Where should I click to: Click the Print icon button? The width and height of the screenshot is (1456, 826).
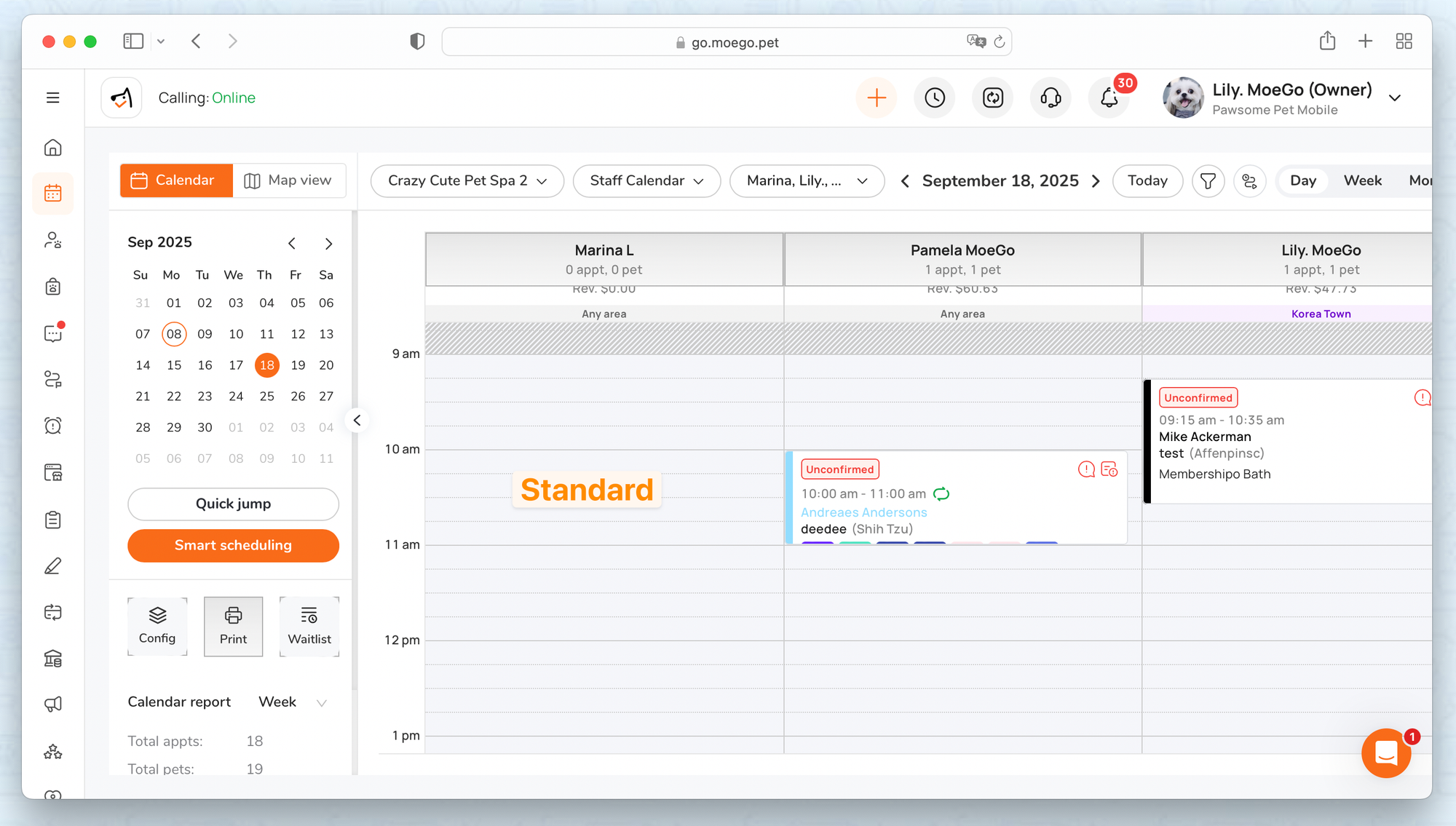click(x=233, y=626)
